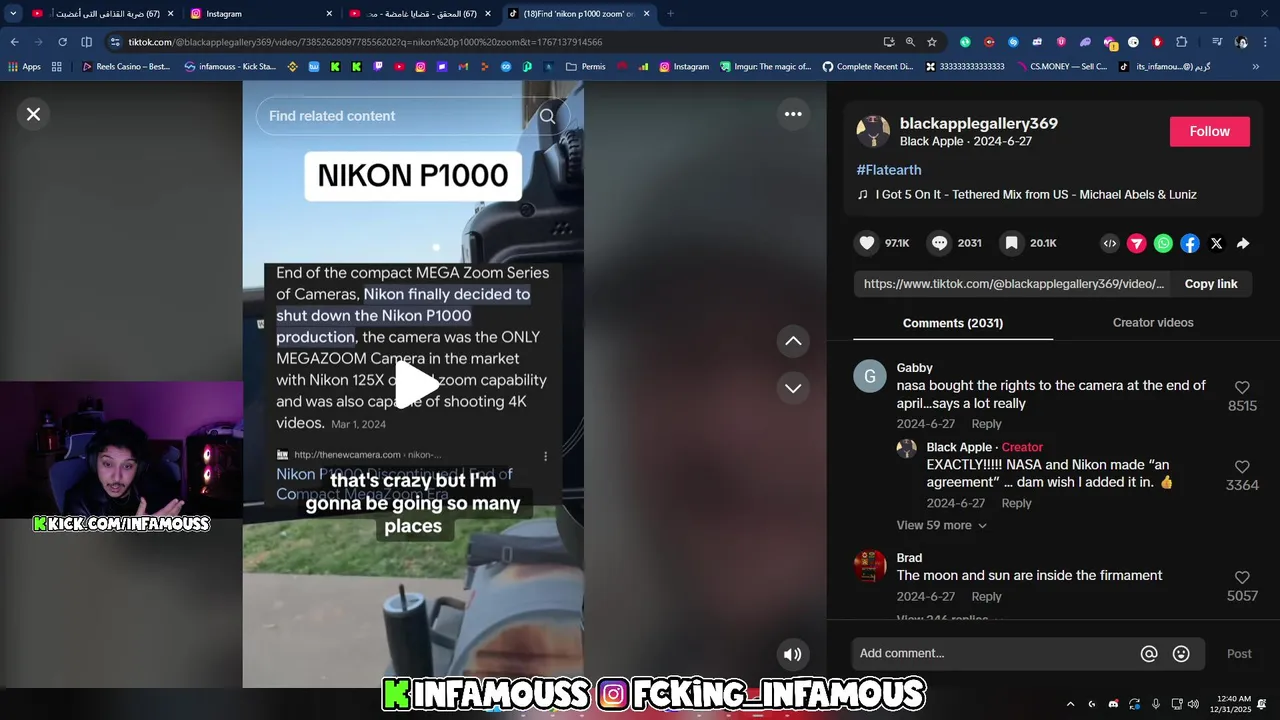1280x720 pixels.
Task: Open more share options arrow
Action: pos(1243,243)
